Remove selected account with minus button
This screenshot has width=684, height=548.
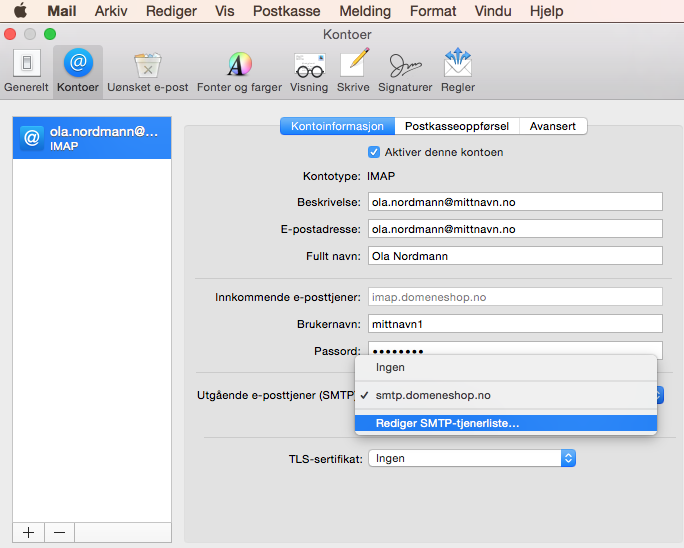59,532
